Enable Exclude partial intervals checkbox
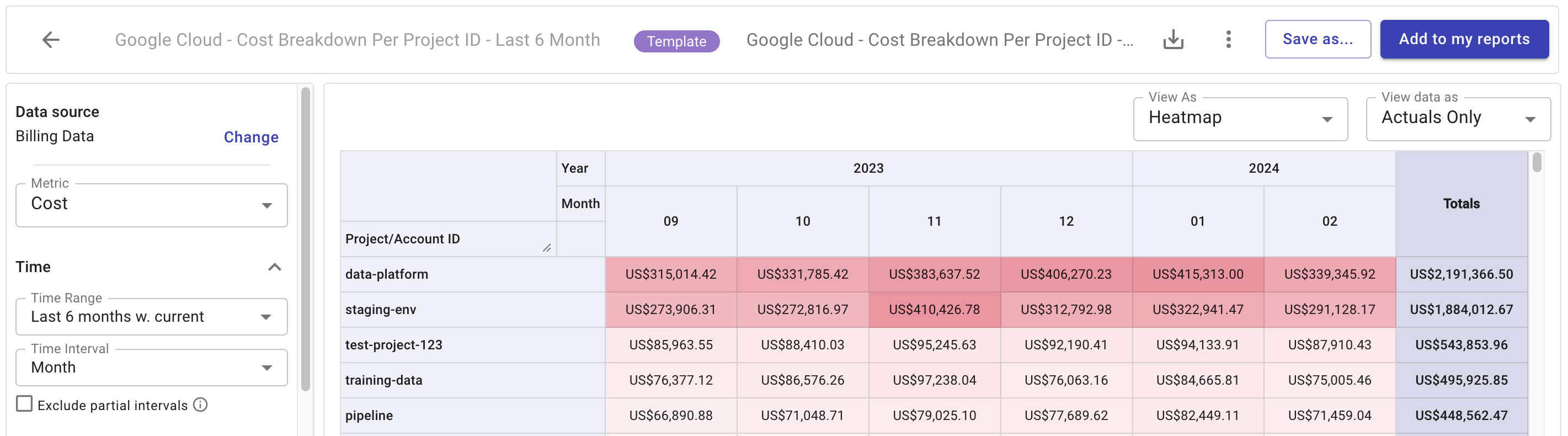Viewport: 1568px width, 436px height. coord(24,404)
